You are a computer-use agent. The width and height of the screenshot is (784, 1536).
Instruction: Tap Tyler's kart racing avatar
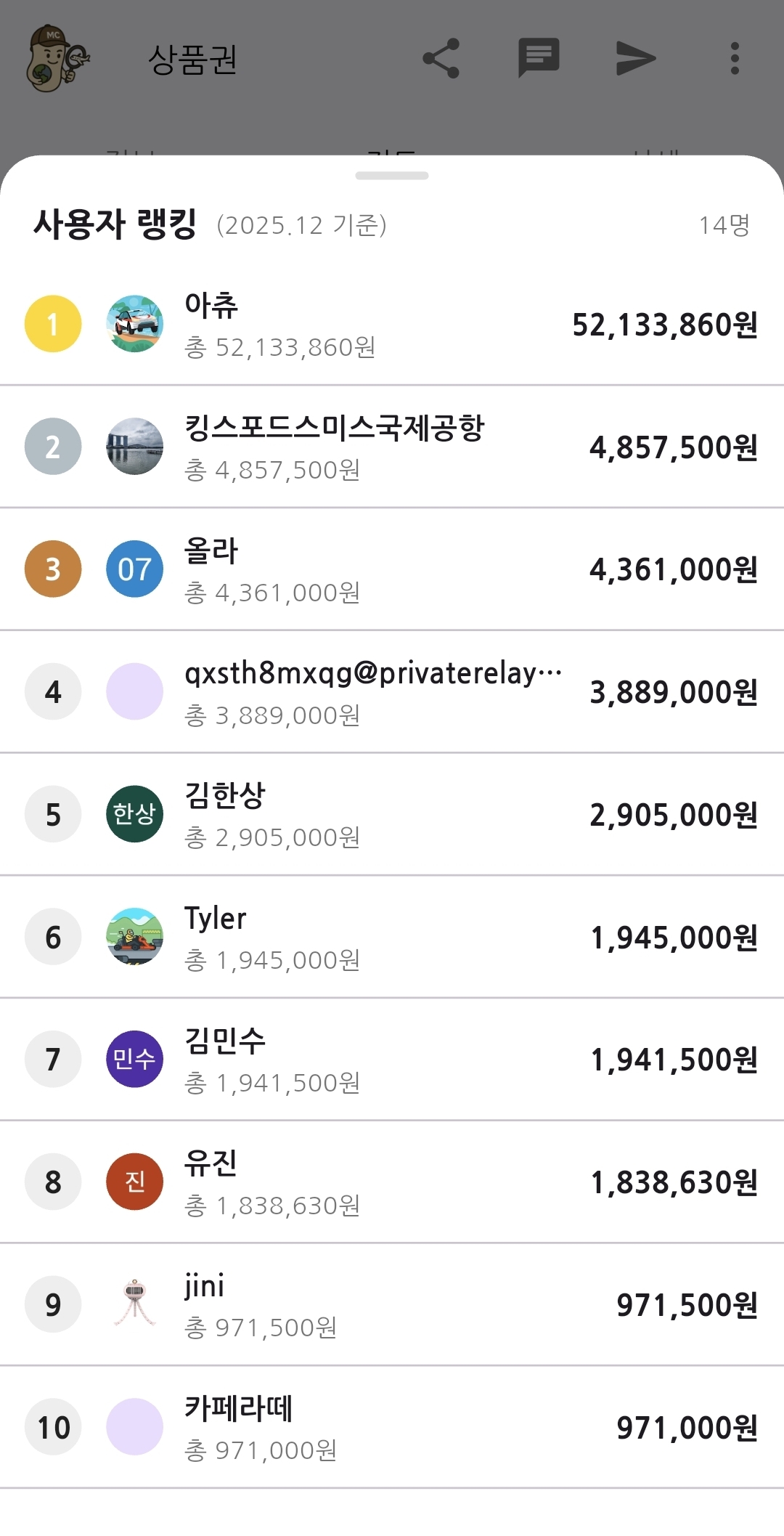coord(135,937)
